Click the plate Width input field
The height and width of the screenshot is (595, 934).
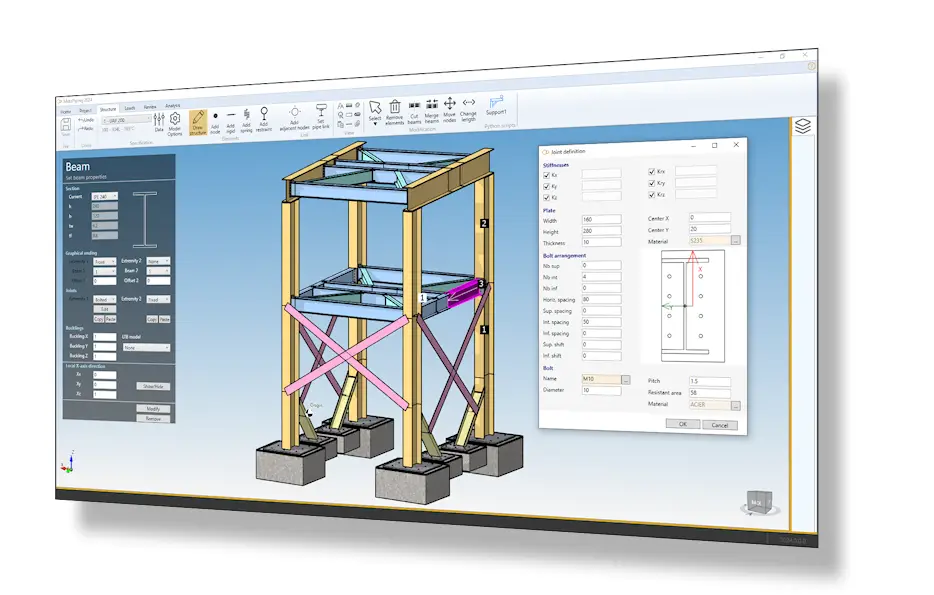click(601, 219)
